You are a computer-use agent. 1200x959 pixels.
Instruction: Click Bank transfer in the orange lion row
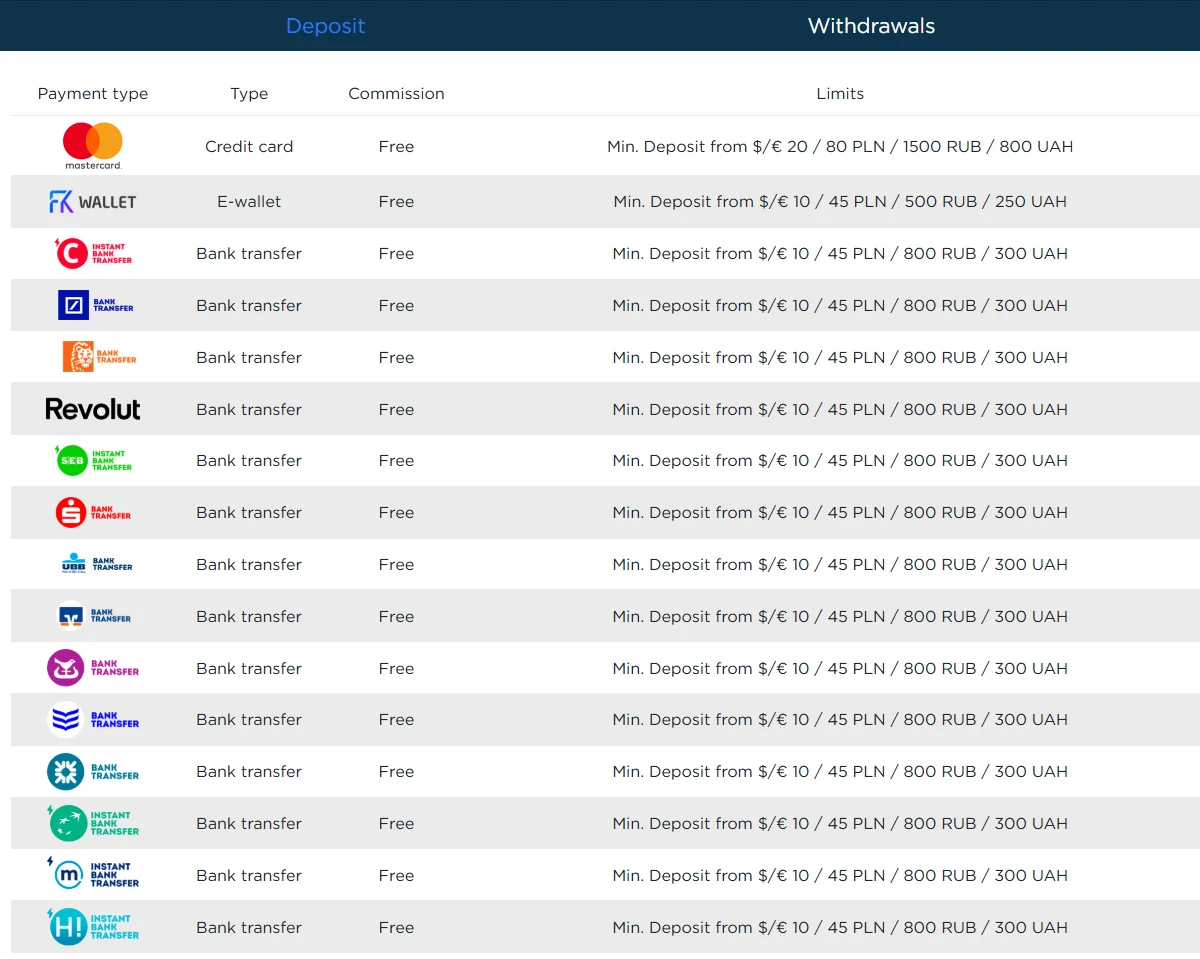pos(249,357)
